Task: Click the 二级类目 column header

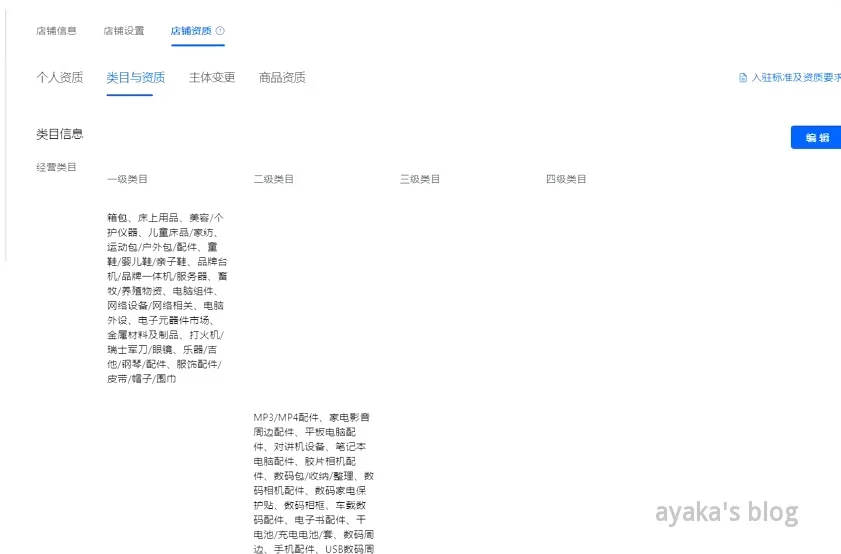Action: click(x=274, y=179)
